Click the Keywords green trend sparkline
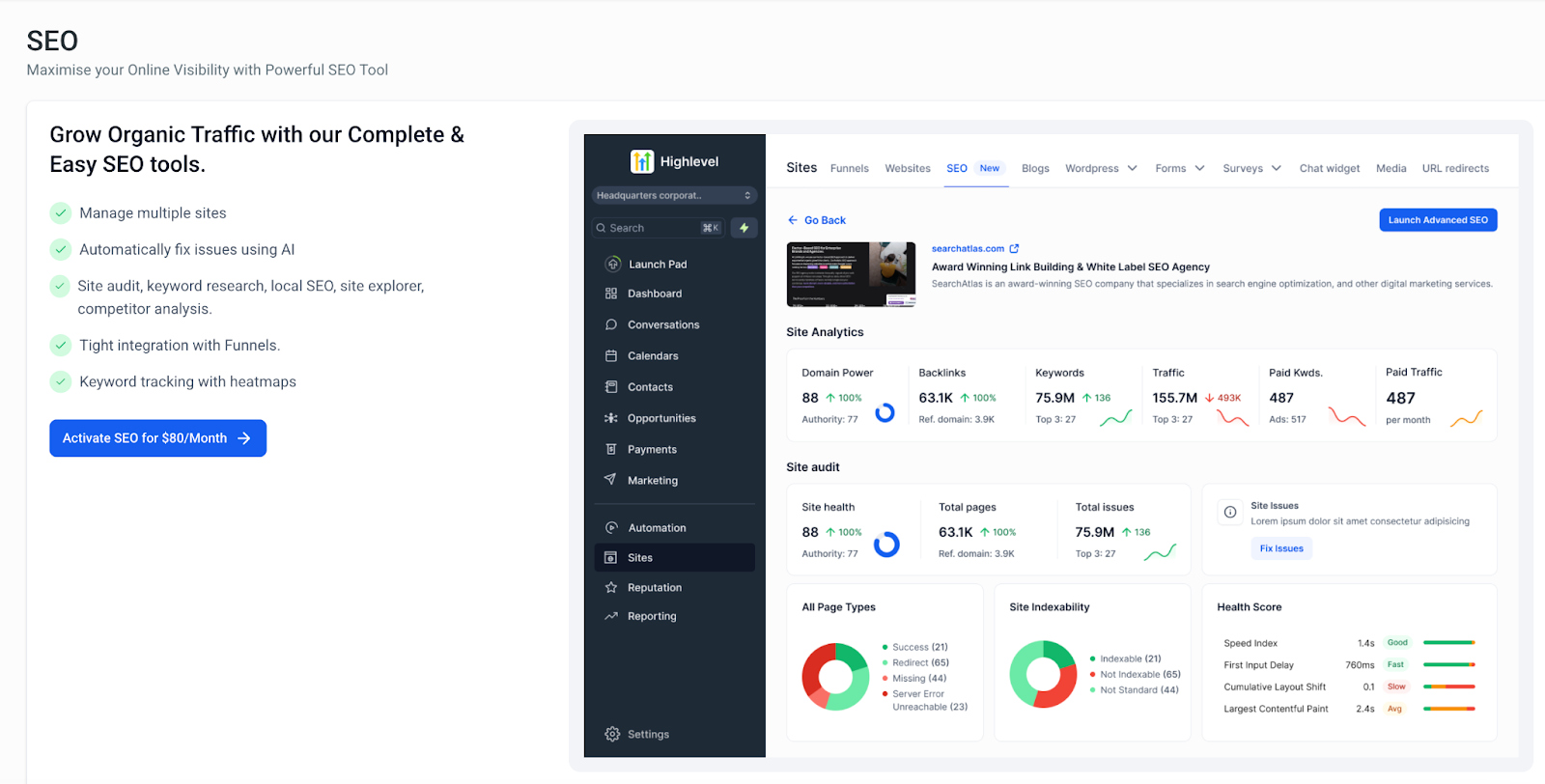1545x784 pixels. 1116,417
